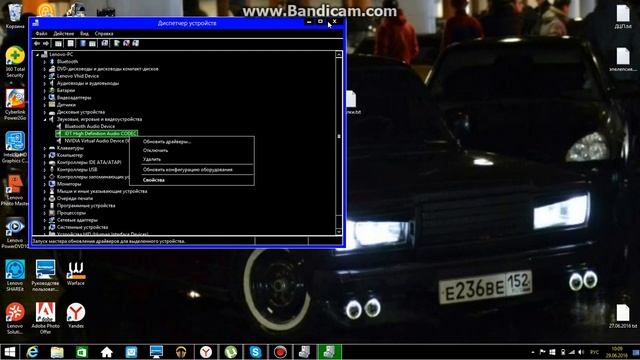640x360 pixels.
Task: Click the Мониторы category icon
Action: [52, 184]
